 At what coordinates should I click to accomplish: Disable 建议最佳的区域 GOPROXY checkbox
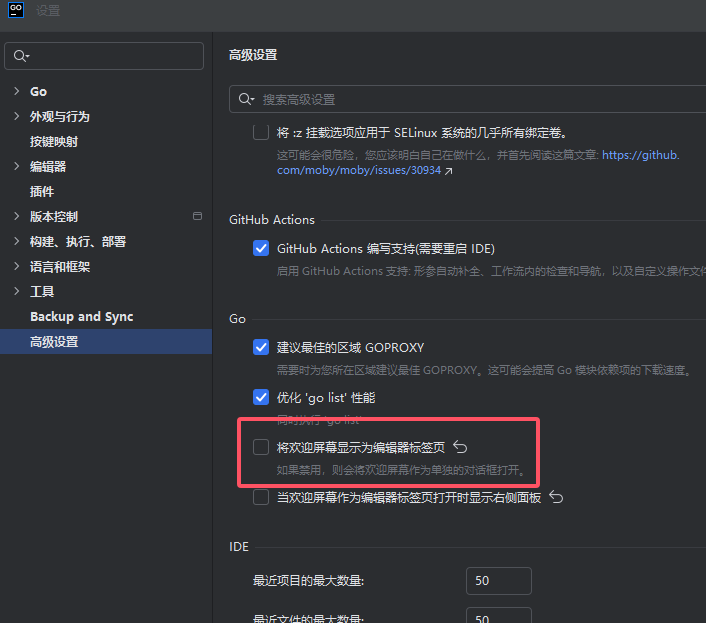(261, 347)
